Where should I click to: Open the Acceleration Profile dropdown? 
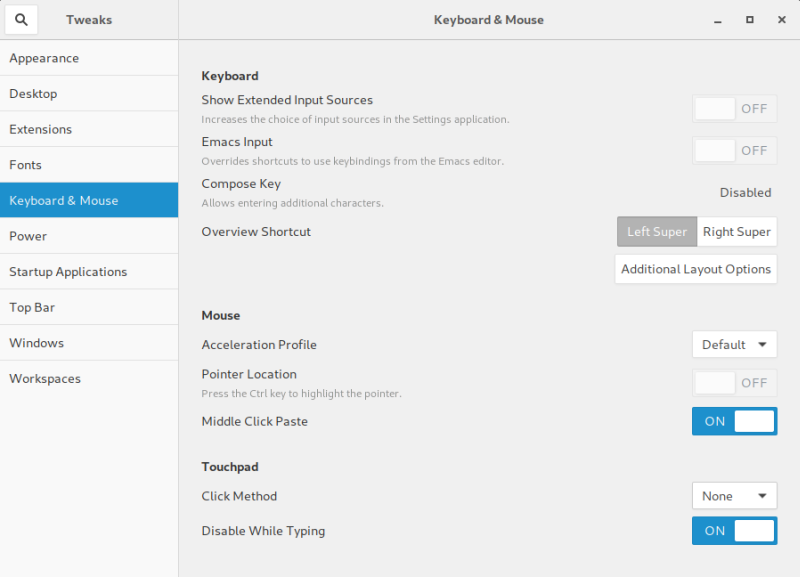click(734, 343)
